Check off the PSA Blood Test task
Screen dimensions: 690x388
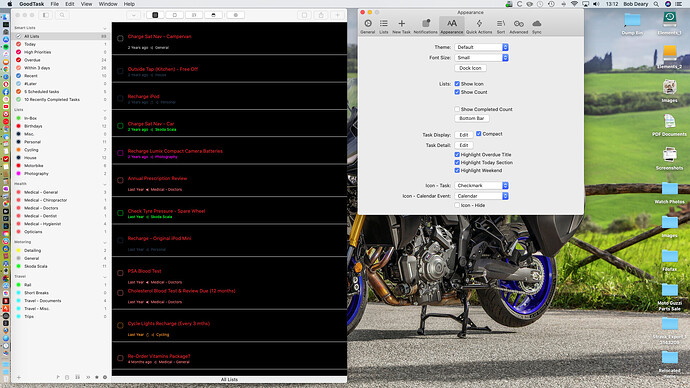point(120,273)
